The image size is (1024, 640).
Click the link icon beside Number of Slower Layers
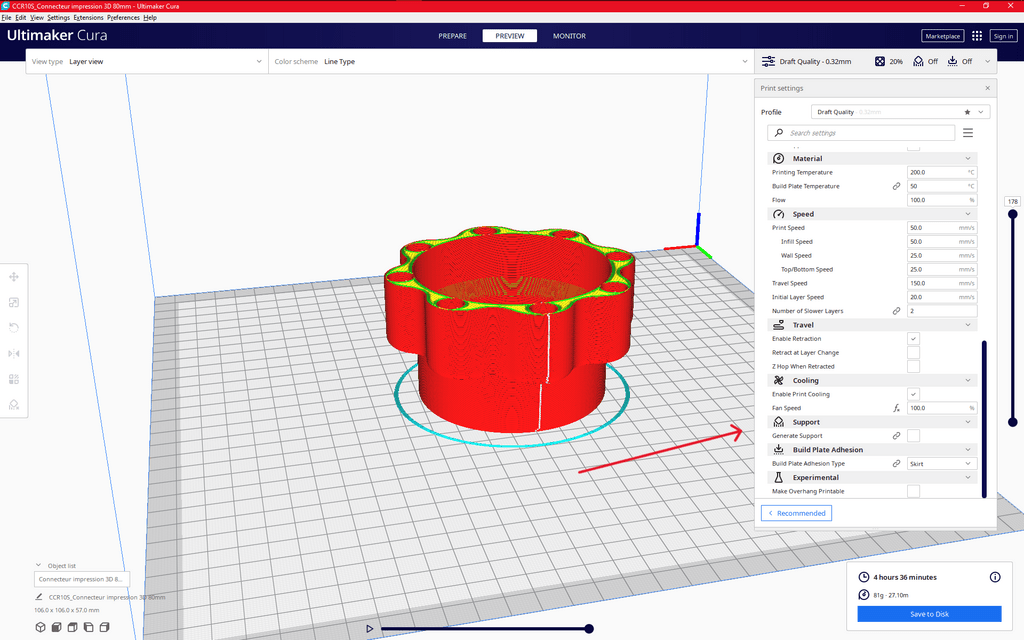[x=897, y=311]
